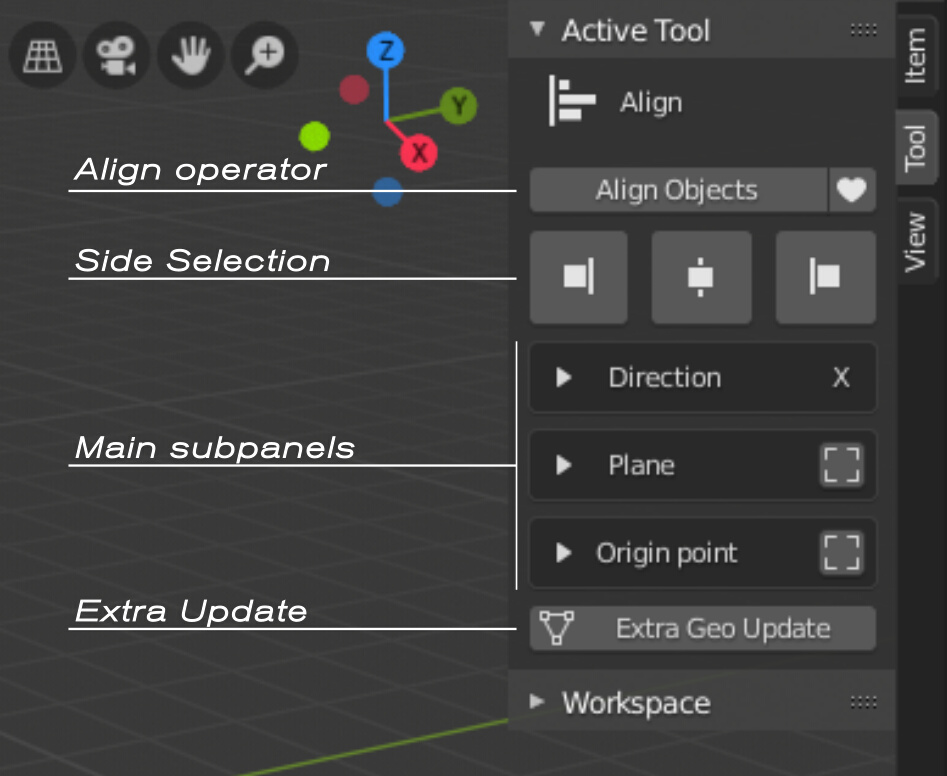Click the box-select icon beside Plane
947x776 pixels.
click(843, 465)
